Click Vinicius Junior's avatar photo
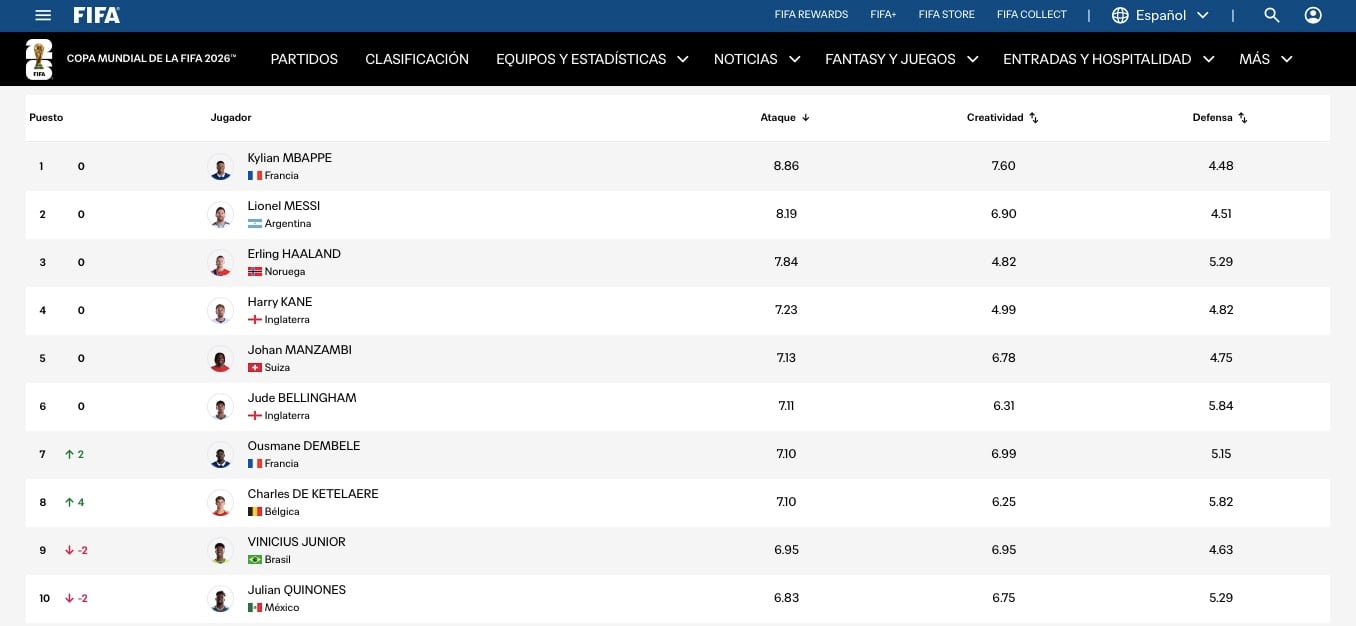This screenshot has width=1356, height=626. point(221,551)
